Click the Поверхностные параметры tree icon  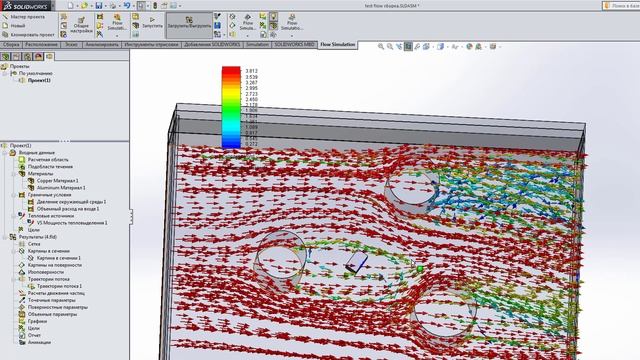click(x=22, y=307)
